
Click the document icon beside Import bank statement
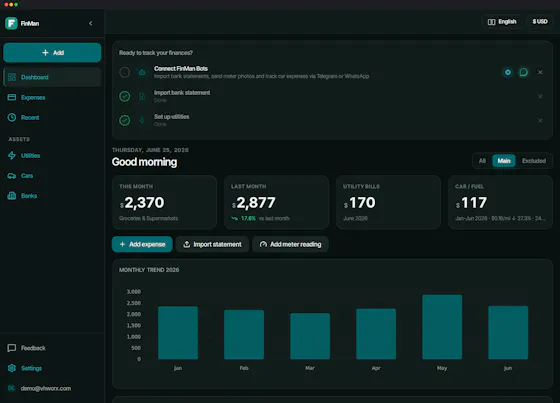(142, 96)
